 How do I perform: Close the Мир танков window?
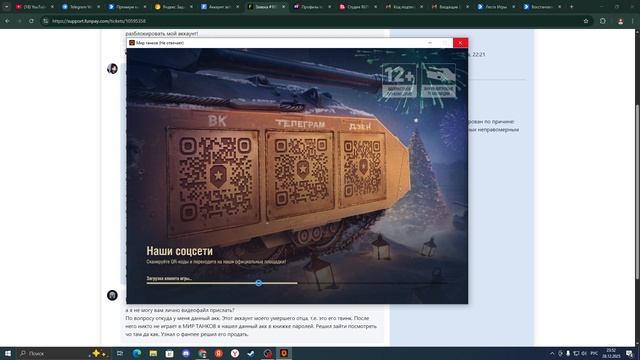(x=460, y=42)
